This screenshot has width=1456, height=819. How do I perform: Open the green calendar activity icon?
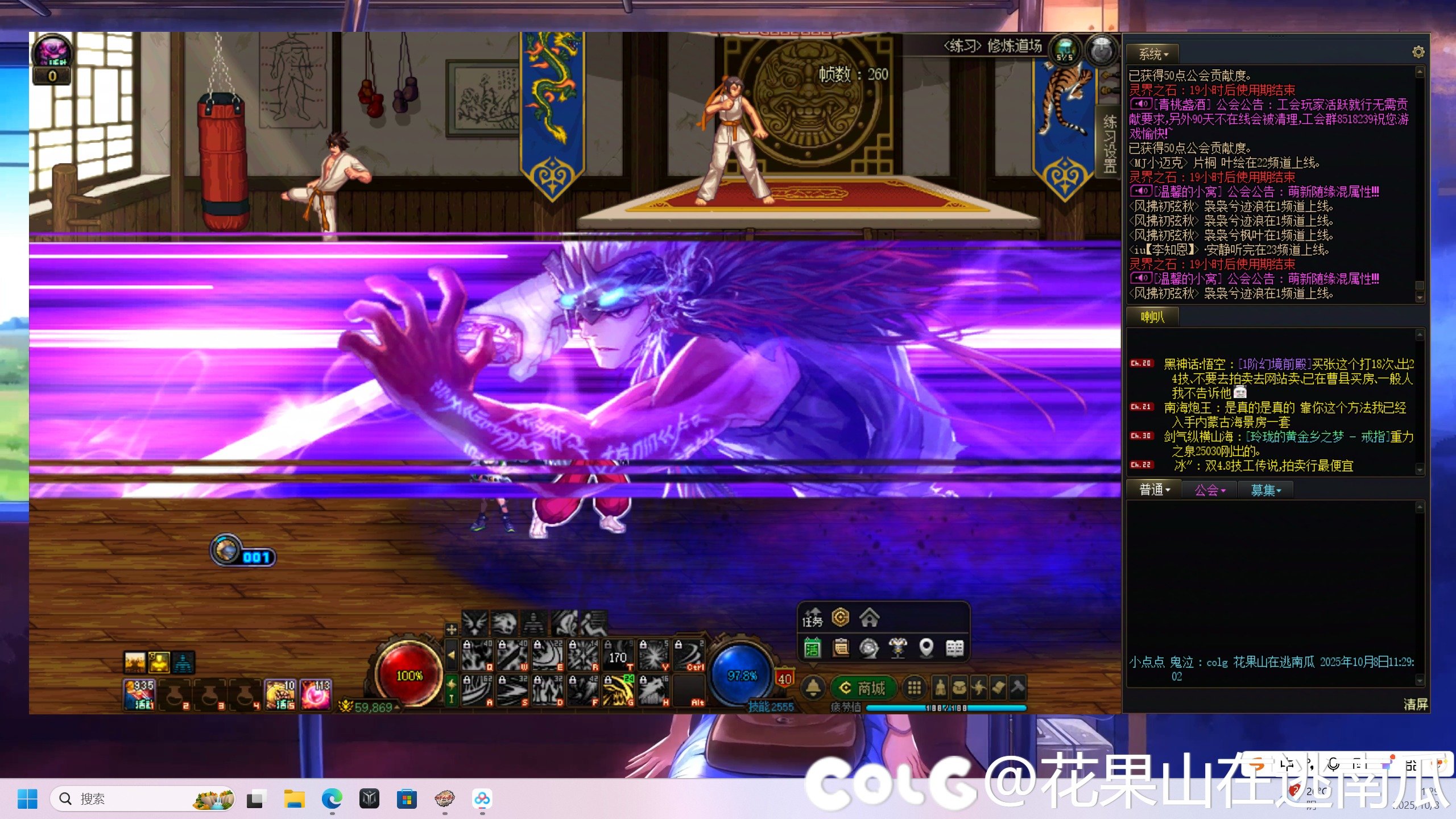[x=812, y=648]
